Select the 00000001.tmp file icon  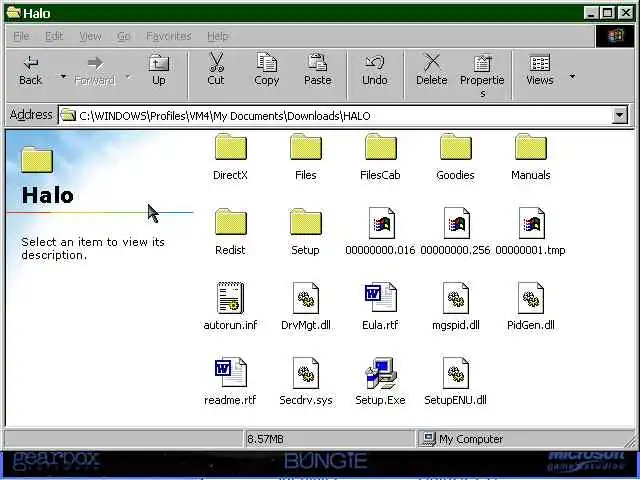(531, 223)
